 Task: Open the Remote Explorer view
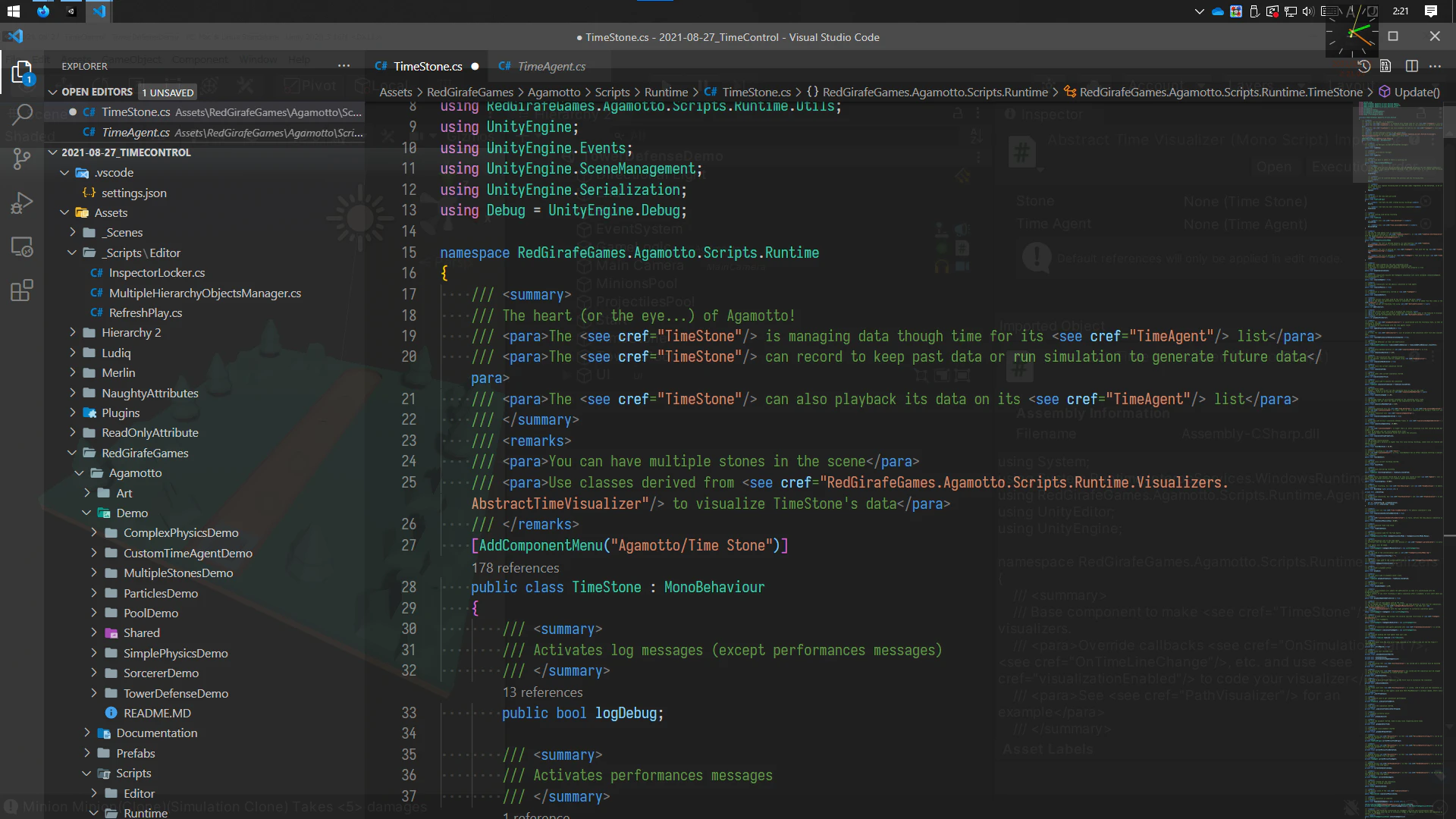[x=22, y=247]
